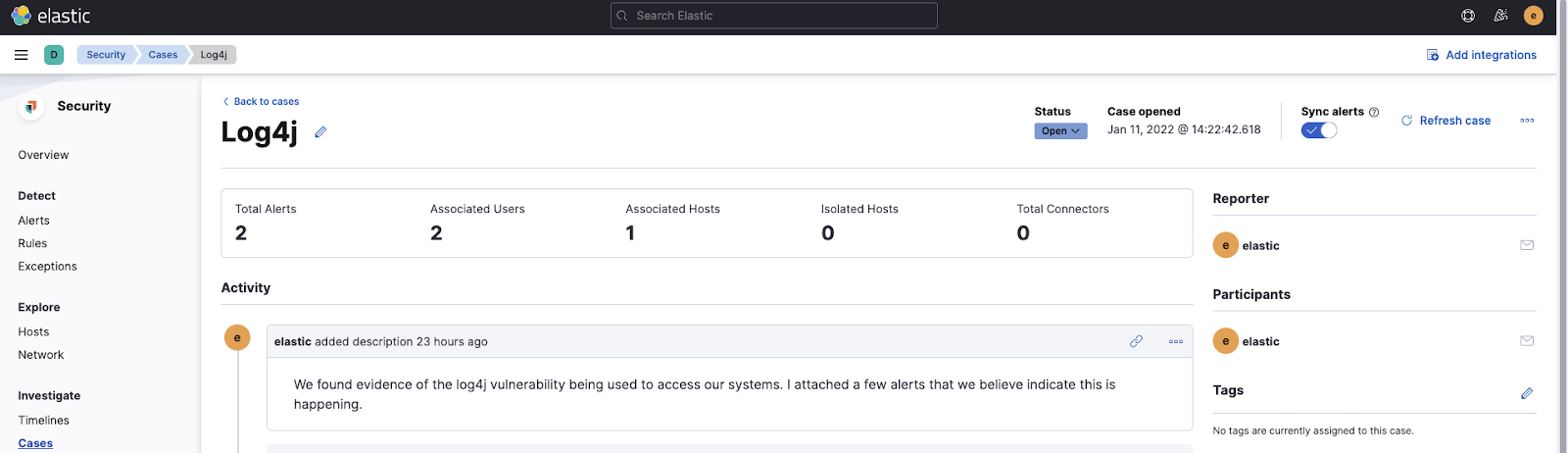Click the Total Connectors count
The width and height of the screenshot is (1568, 453).
pos(1023,233)
